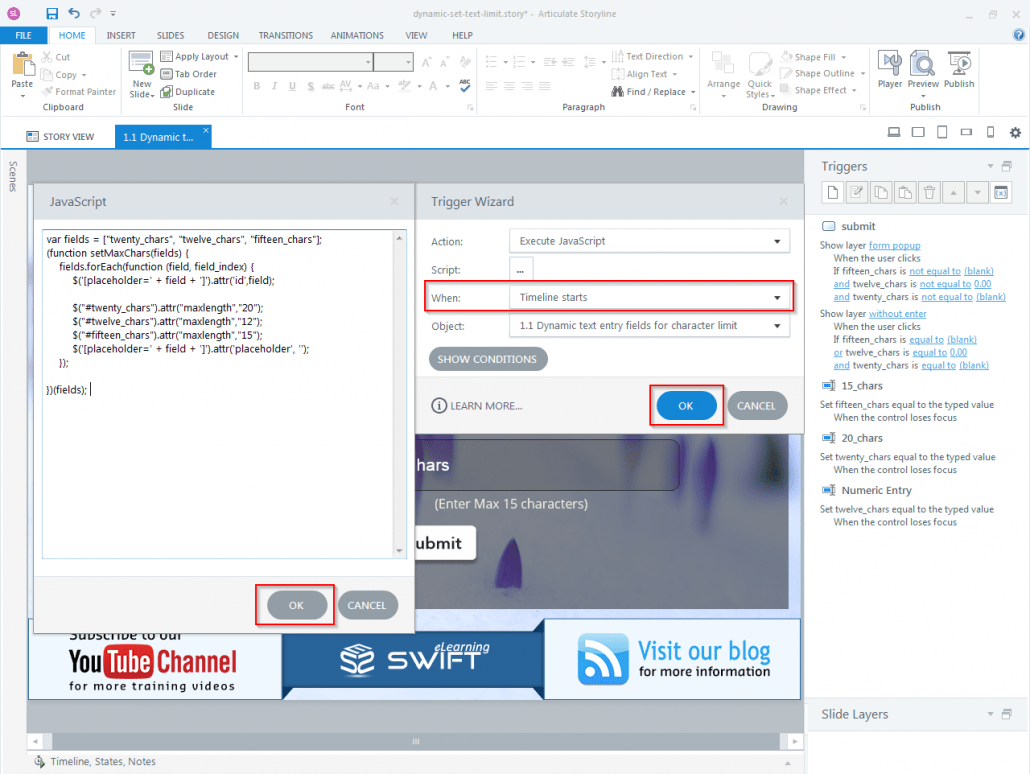The height and width of the screenshot is (774, 1030).
Task: Open the Preview tool
Action: [x=923, y=70]
